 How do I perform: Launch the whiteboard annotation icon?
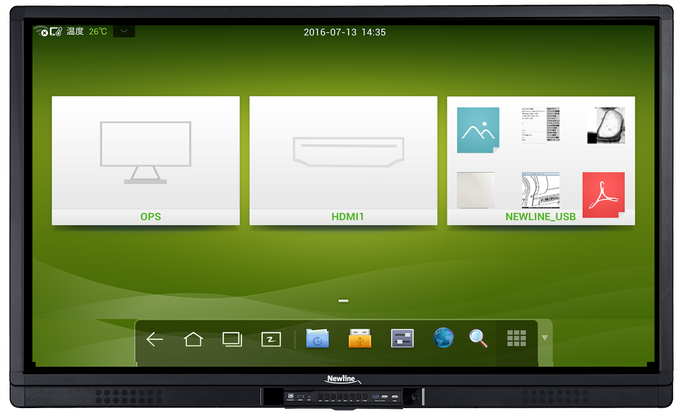(271, 339)
